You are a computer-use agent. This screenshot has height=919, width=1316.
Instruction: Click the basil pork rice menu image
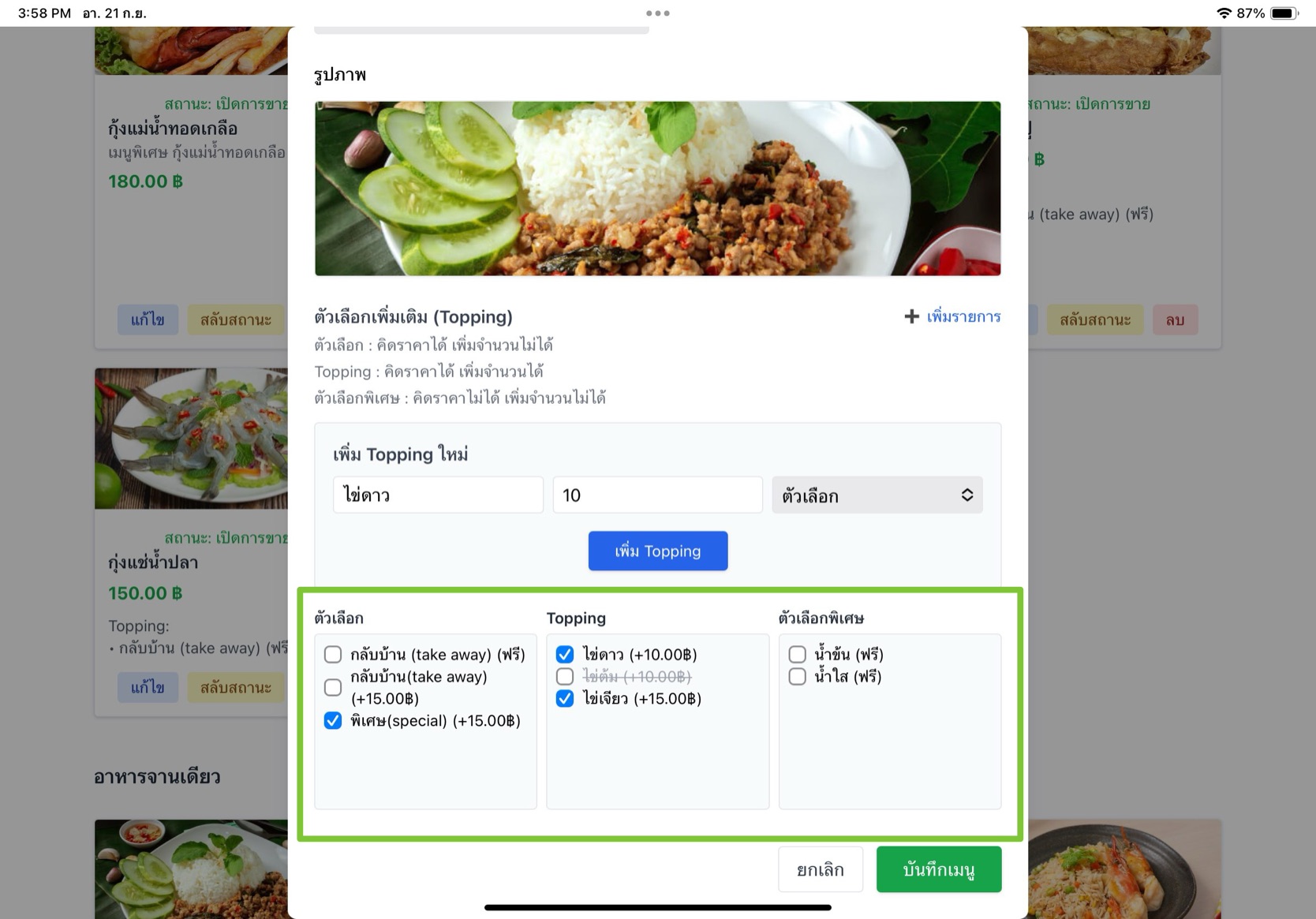coord(658,189)
